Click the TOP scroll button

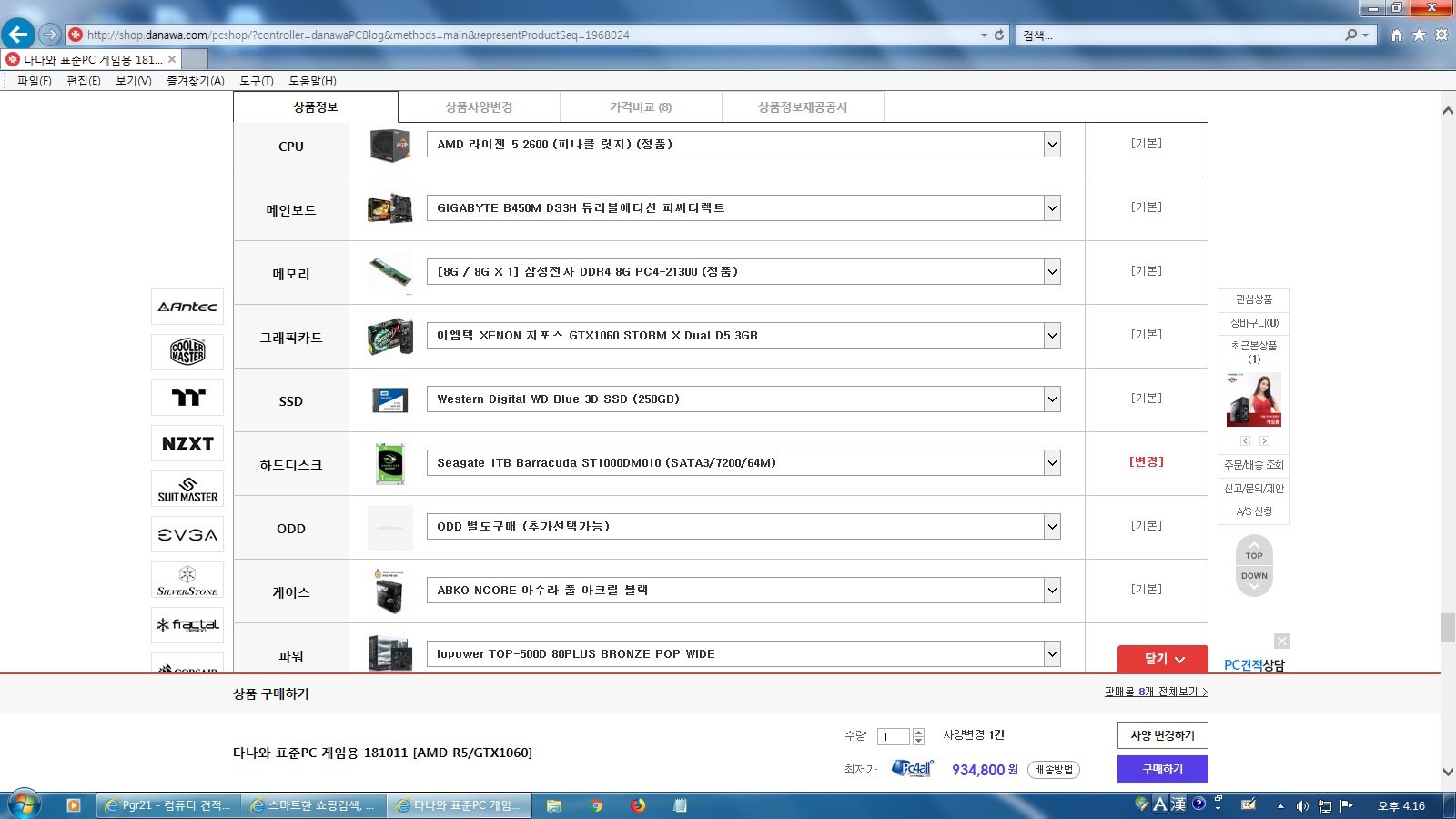(1254, 551)
